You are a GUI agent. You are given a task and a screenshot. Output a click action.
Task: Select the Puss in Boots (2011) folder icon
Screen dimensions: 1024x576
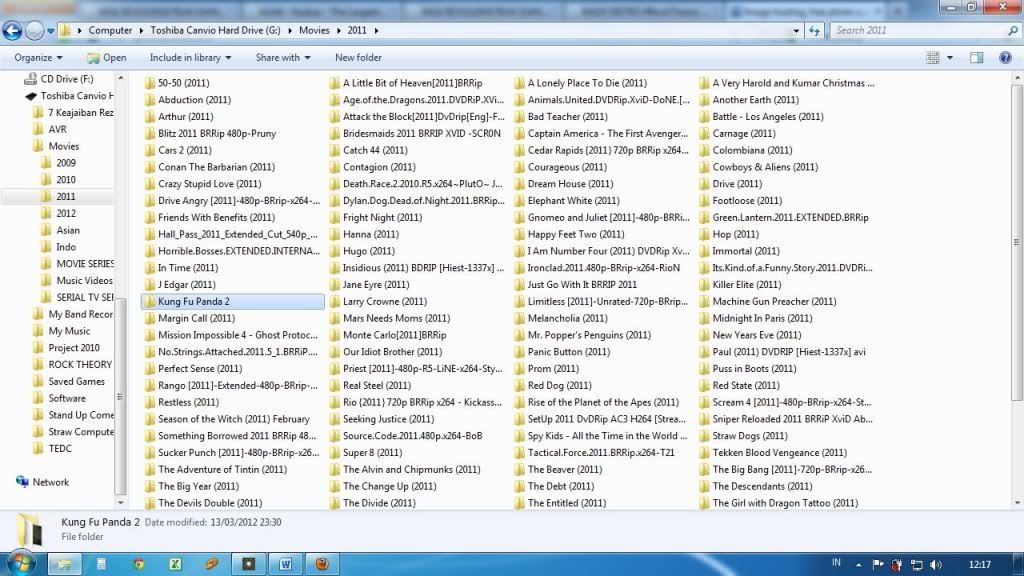705,369
